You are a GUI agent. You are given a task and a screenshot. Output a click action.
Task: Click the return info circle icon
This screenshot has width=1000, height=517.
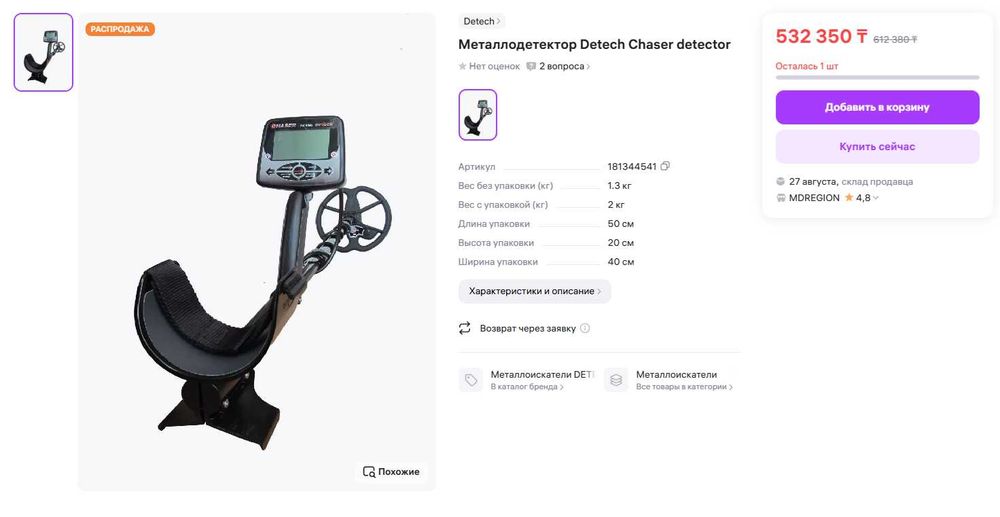585,328
